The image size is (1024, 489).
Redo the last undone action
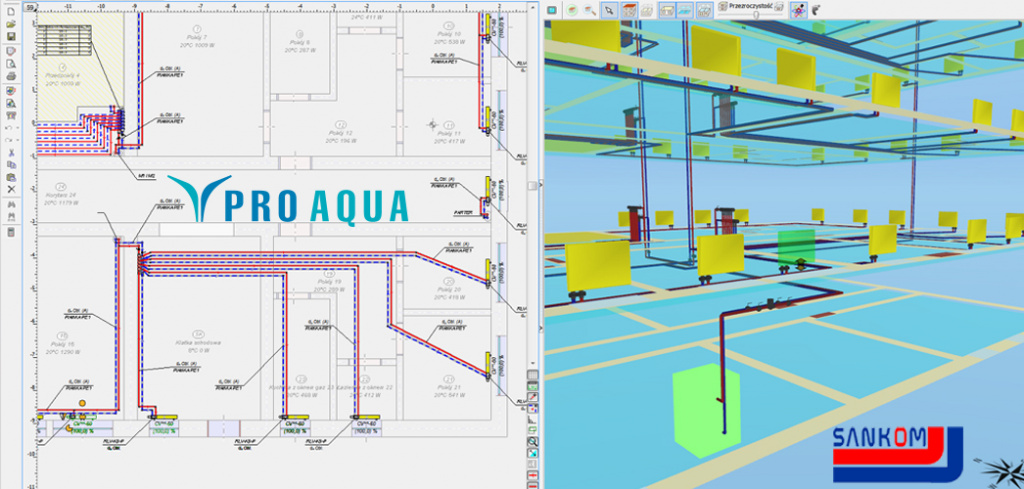9,140
